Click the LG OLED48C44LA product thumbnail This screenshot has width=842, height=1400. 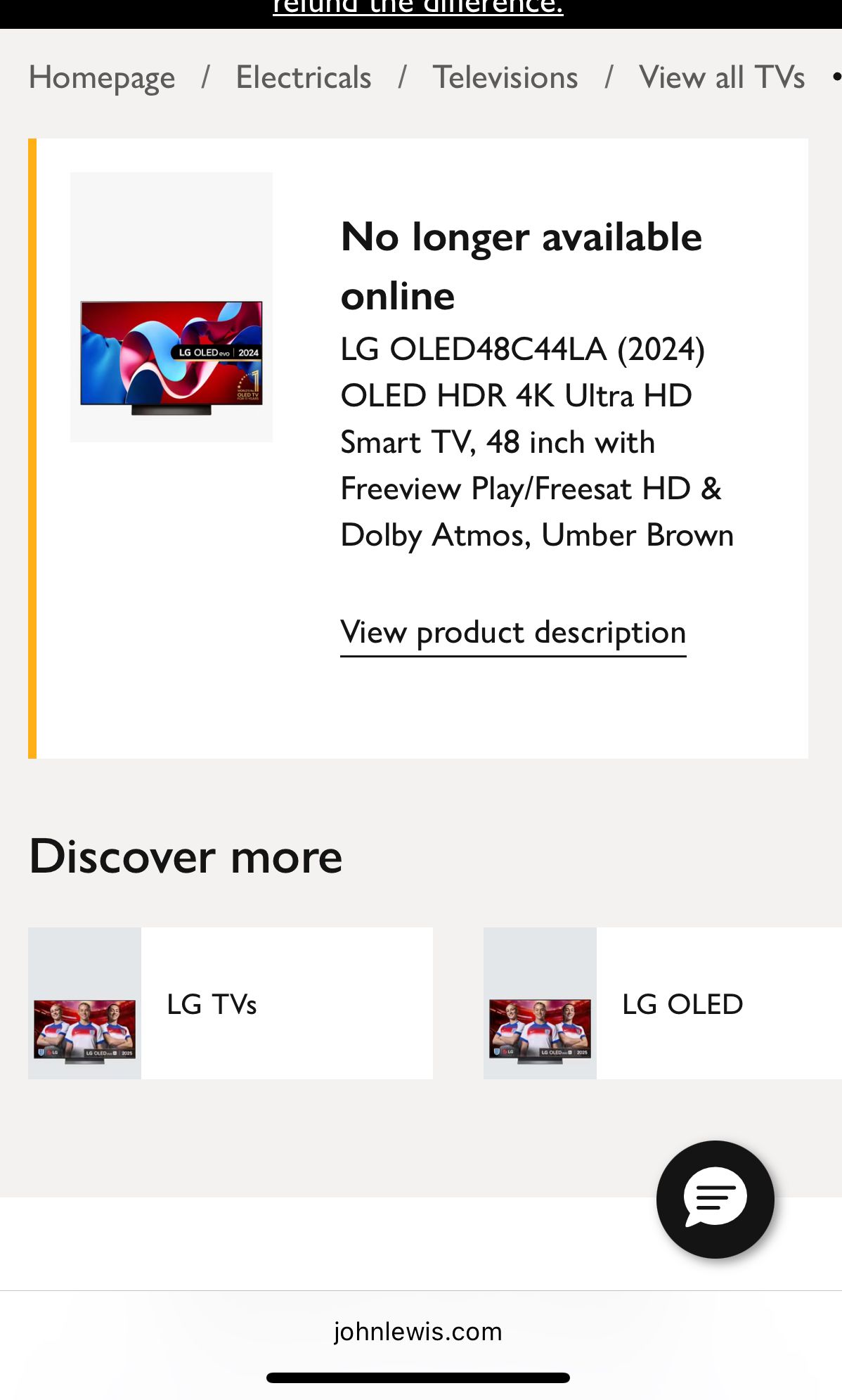[x=171, y=307]
